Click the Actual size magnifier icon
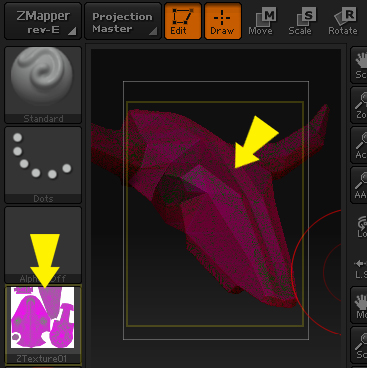Image resolution: width=367 pixels, height=368 pixels. click(x=359, y=145)
